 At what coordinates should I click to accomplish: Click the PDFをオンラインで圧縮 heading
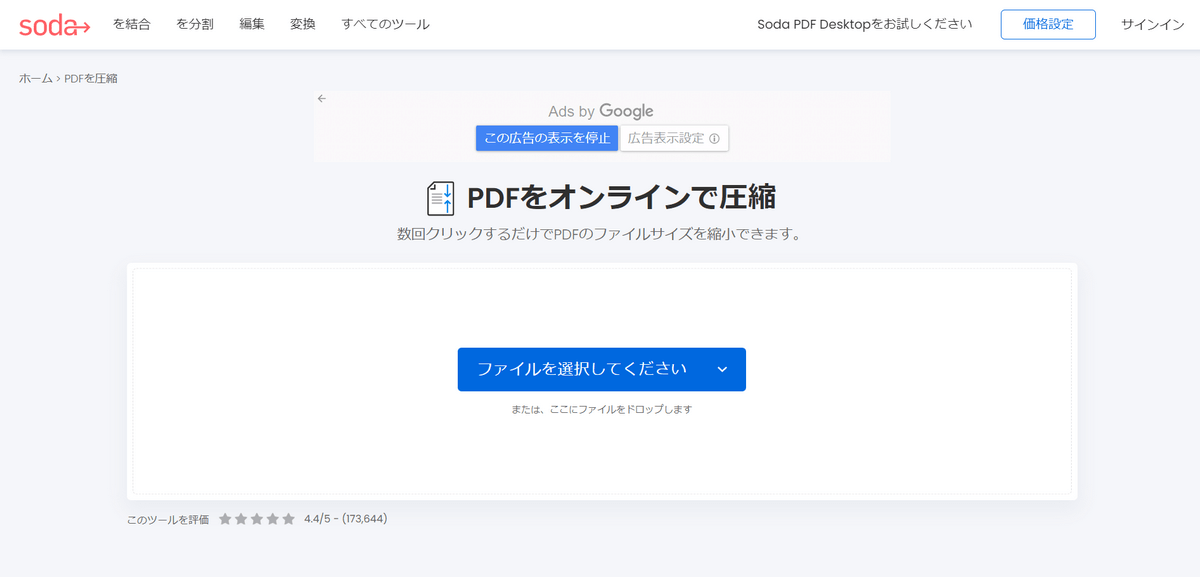click(x=622, y=198)
